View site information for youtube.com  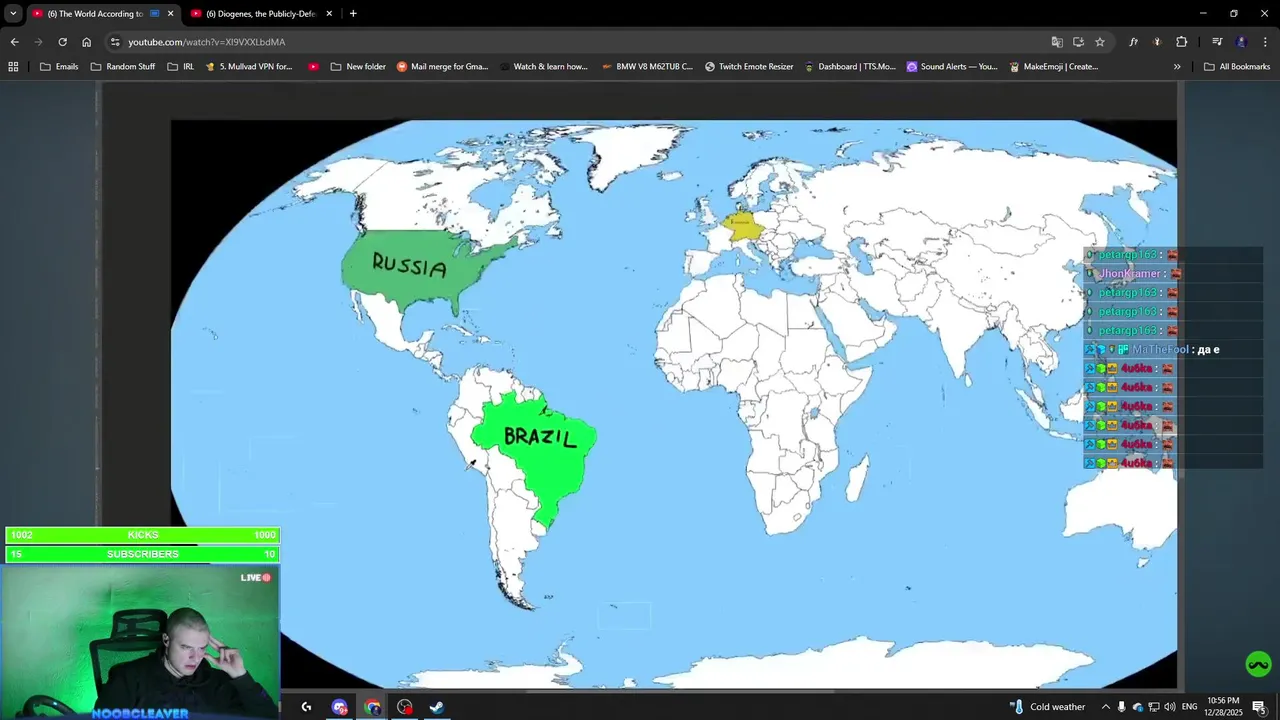(x=115, y=42)
